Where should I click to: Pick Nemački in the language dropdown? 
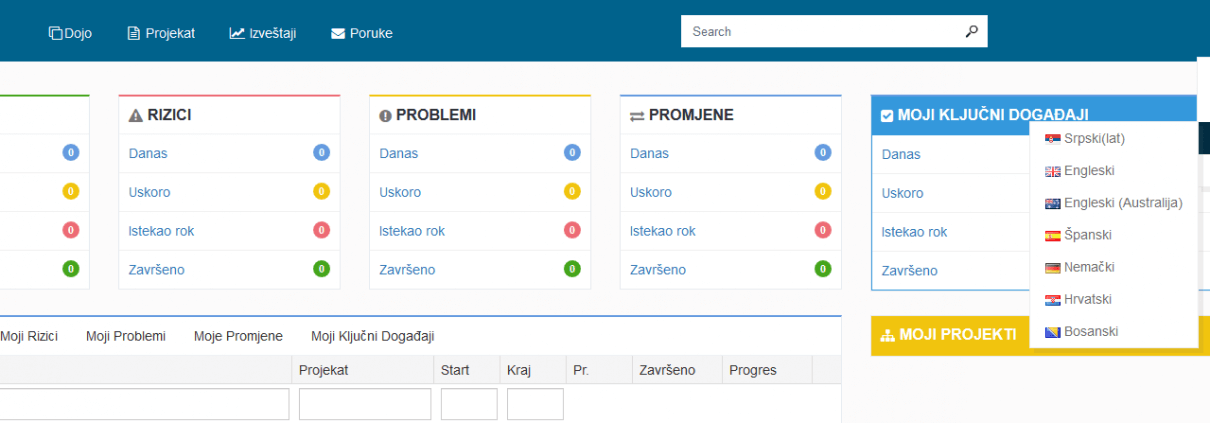[x=1088, y=267]
